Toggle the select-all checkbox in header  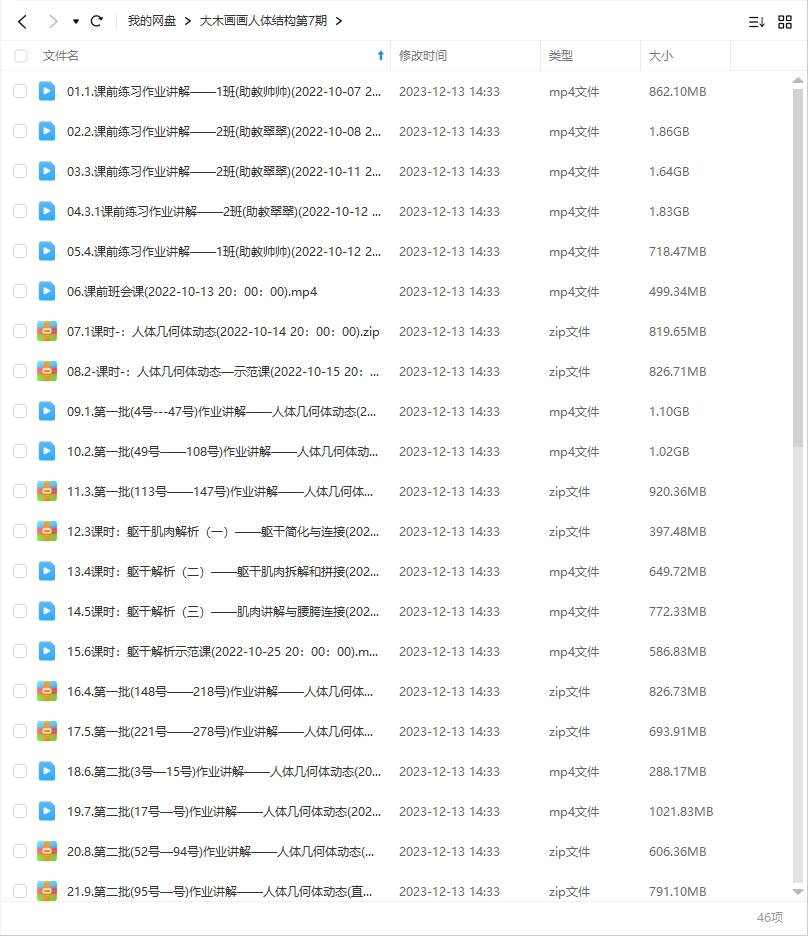point(21,56)
